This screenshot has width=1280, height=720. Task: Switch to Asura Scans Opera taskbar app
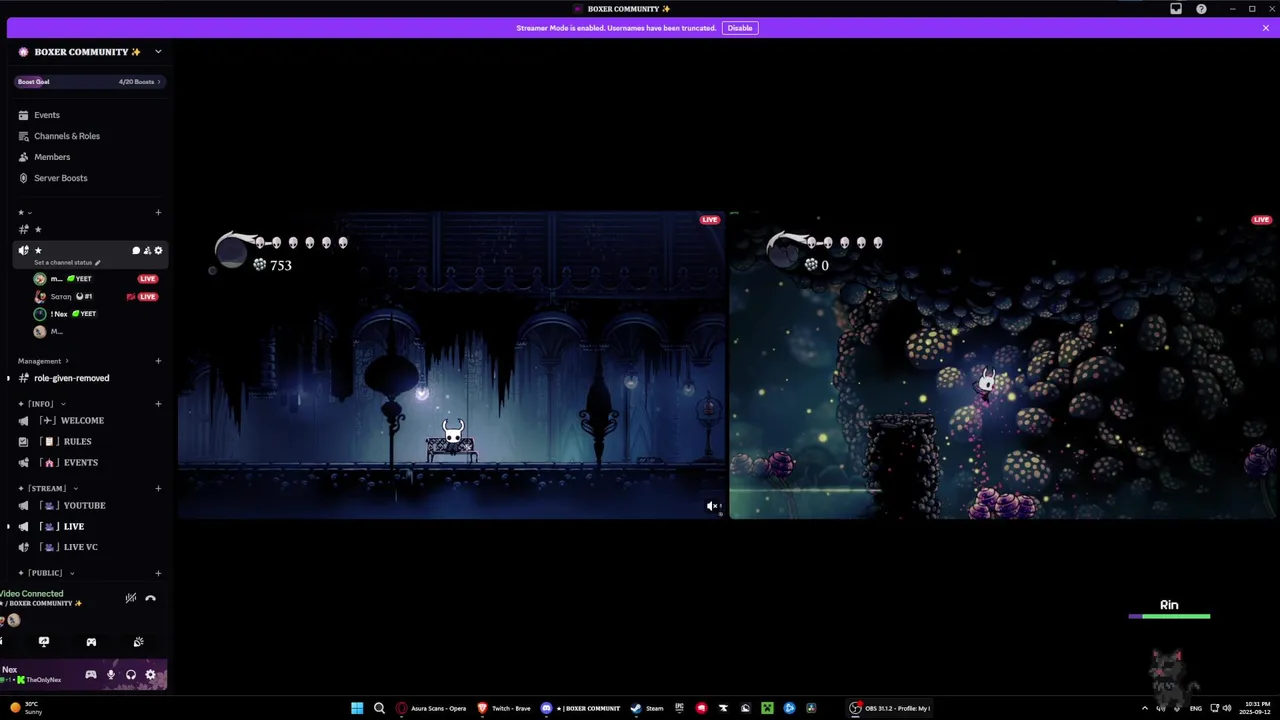tap(431, 708)
